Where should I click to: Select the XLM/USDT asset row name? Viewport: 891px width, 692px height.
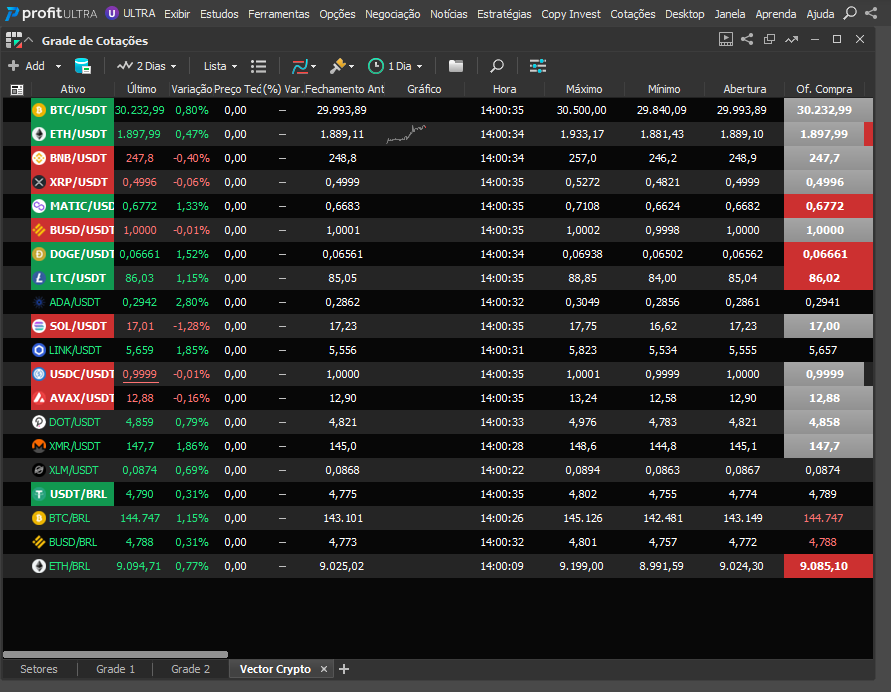pos(73,470)
